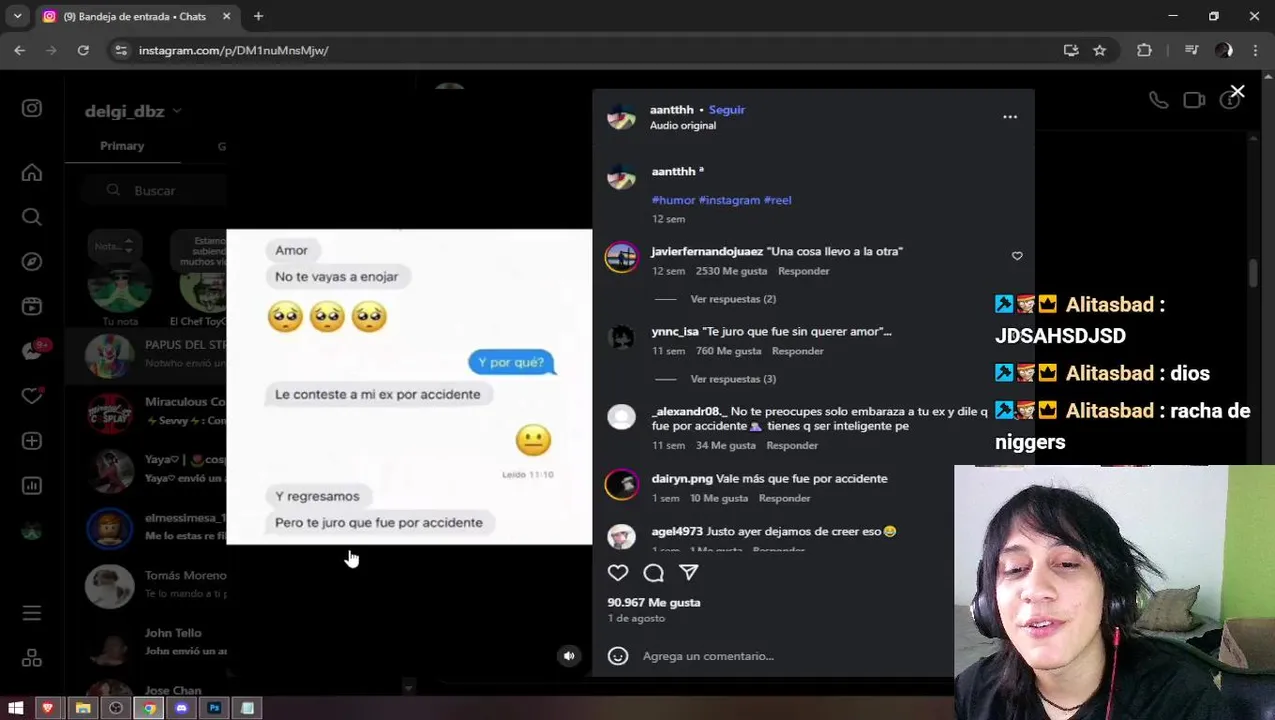Open the emoji picker in comment box

click(x=618, y=656)
